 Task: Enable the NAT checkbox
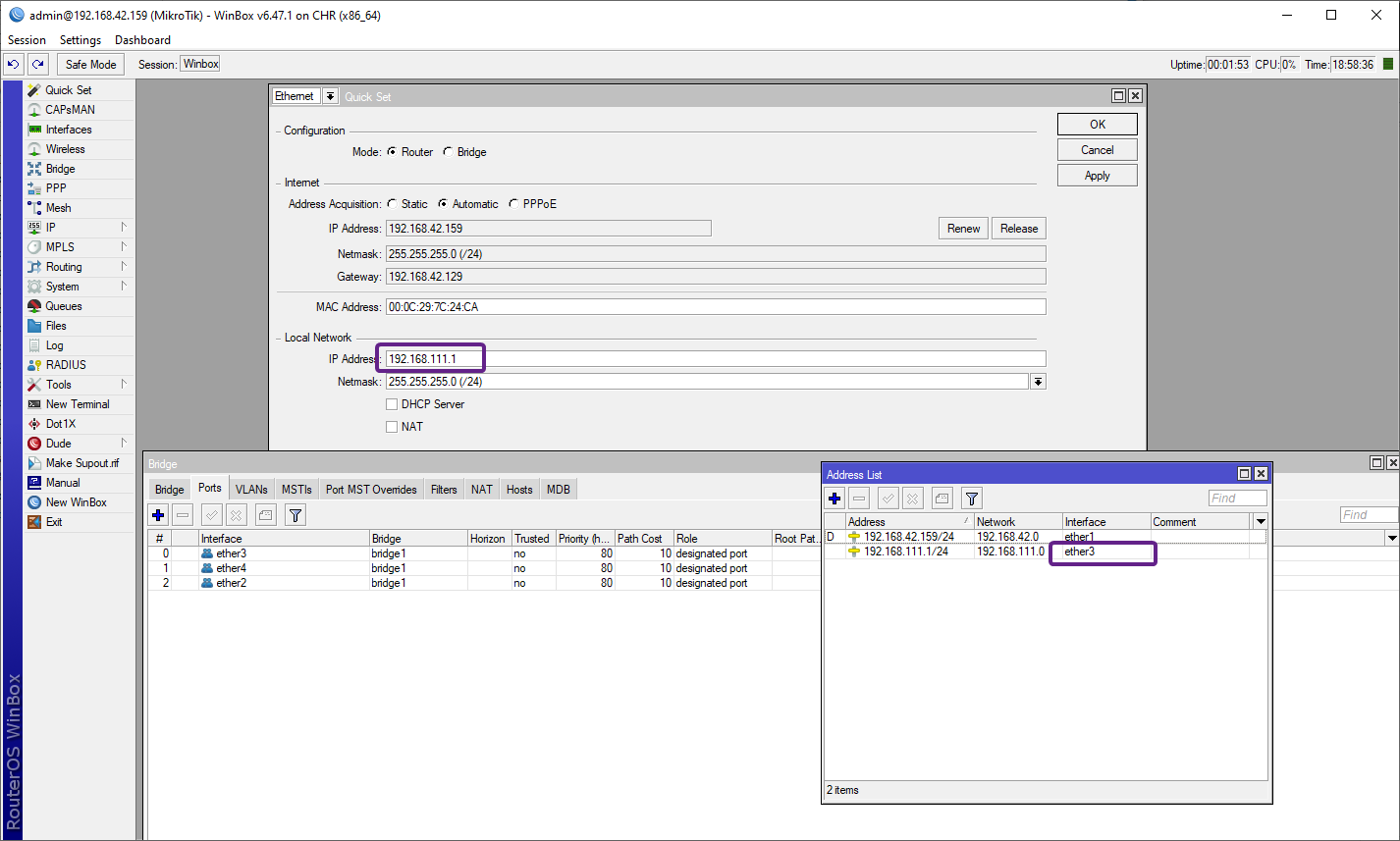point(392,427)
